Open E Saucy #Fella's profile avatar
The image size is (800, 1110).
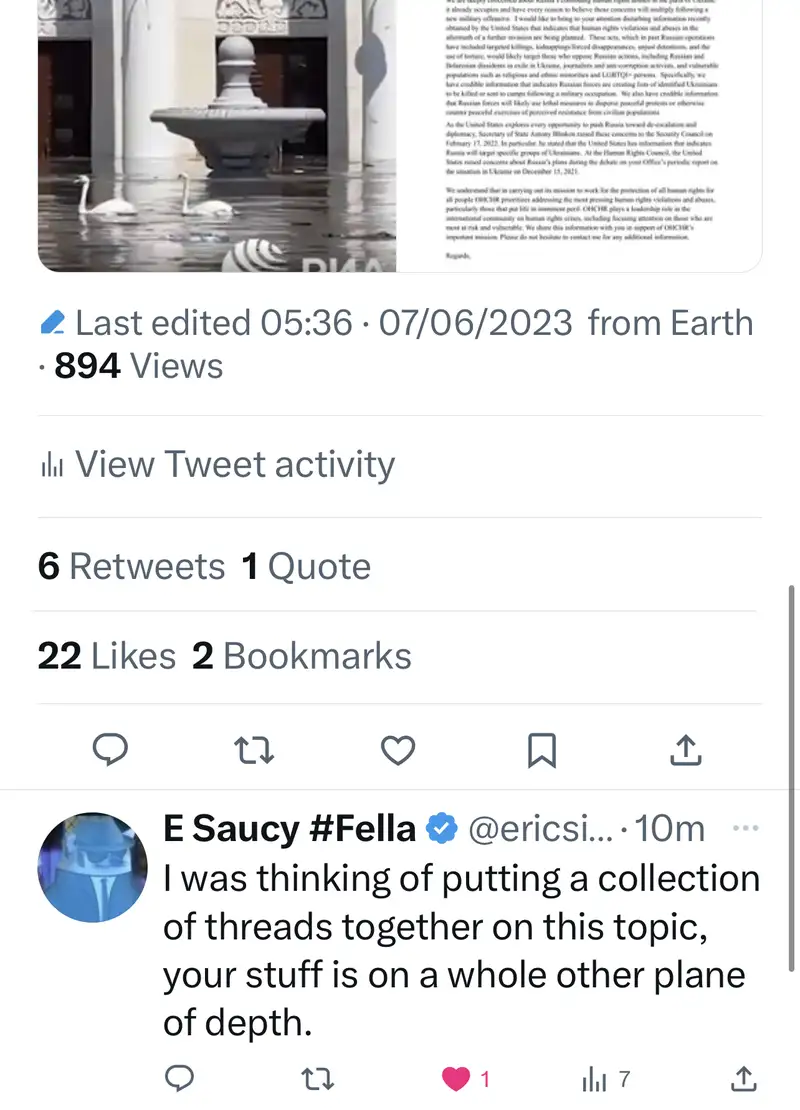[x=92, y=867]
